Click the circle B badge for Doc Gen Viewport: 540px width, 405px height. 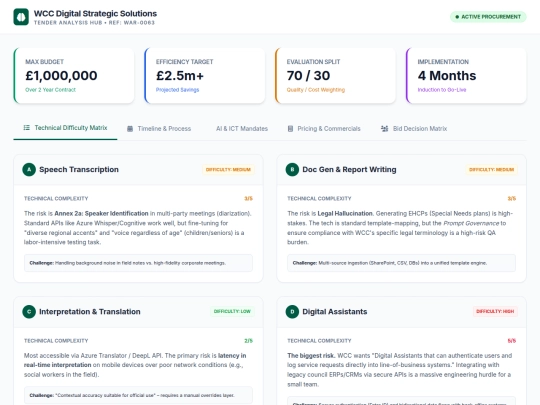(x=292, y=169)
